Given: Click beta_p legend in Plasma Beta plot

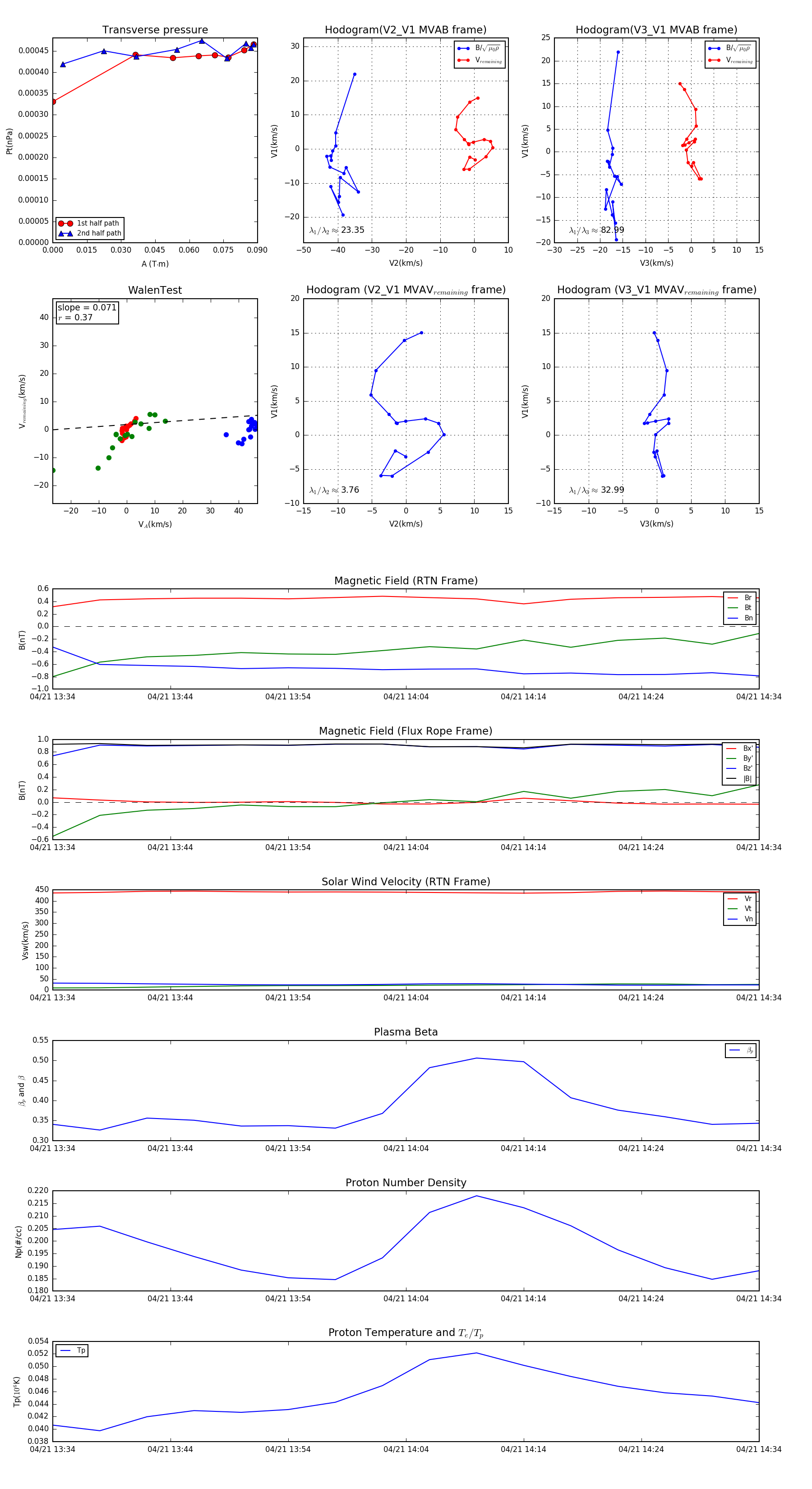Looking at the screenshot, I should coord(741,1051).
